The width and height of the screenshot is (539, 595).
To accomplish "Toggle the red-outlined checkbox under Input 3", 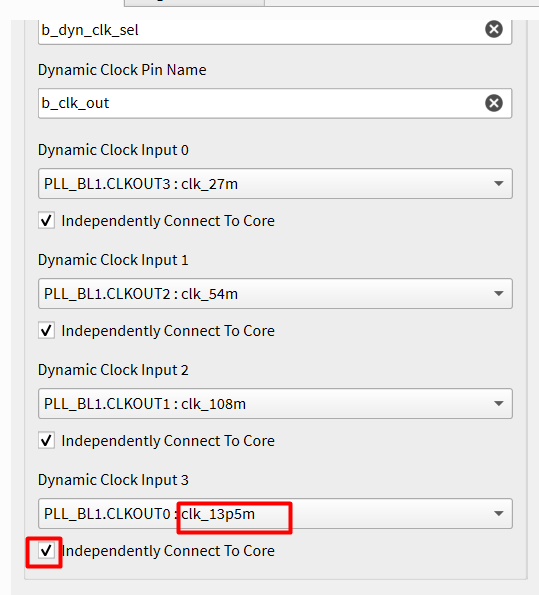I will (x=46, y=551).
